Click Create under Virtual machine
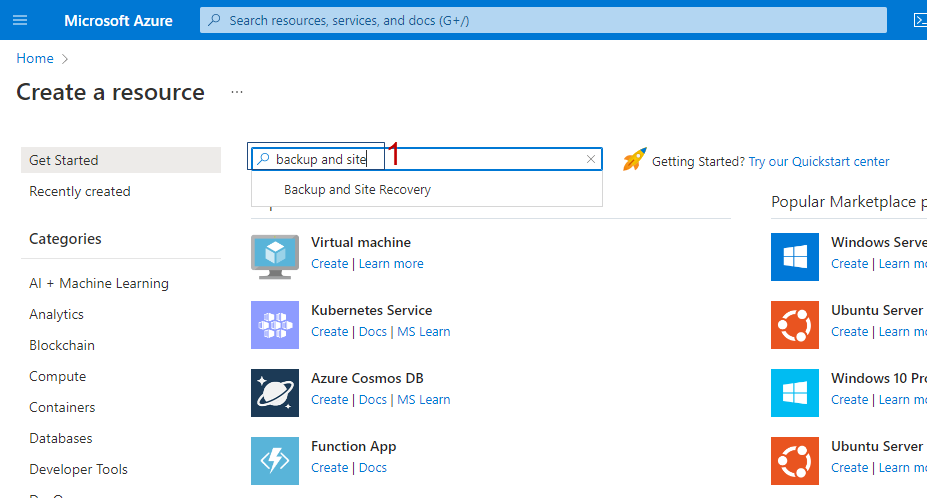This screenshot has height=498, width=927. 329,264
